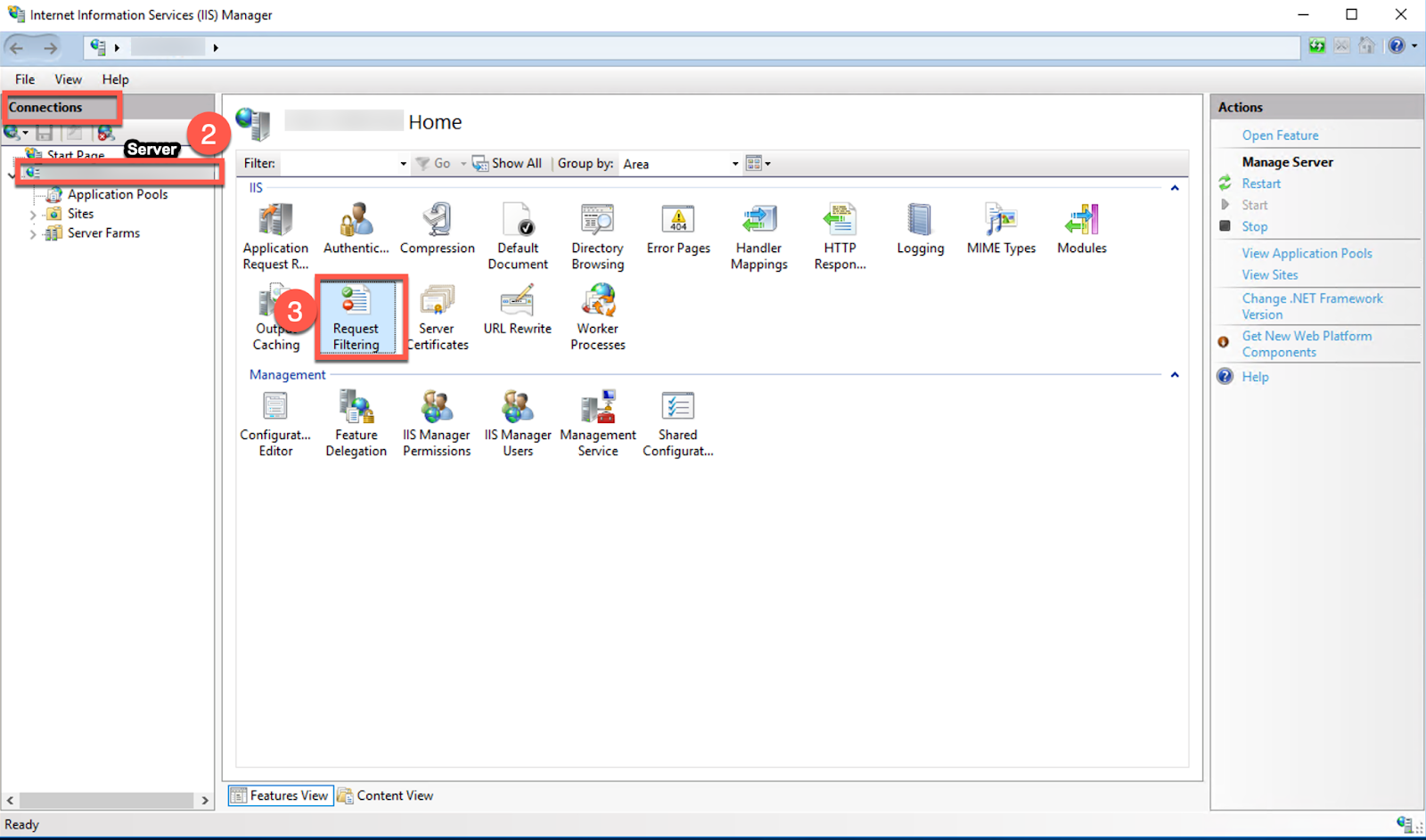This screenshot has width=1426, height=840.
Task: Open Worker Processes feature
Action: [598, 317]
